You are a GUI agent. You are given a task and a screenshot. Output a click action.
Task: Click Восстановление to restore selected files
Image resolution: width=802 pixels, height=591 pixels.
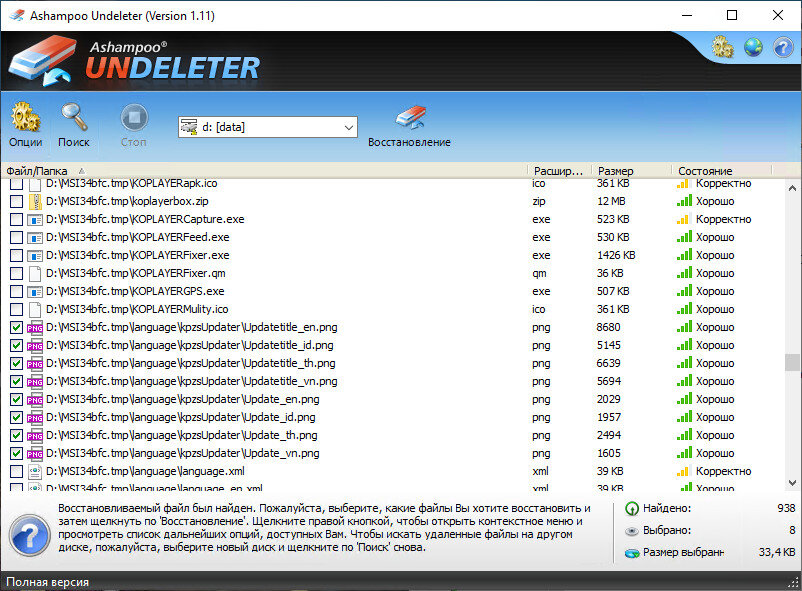pyautogui.click(x=409, y=126)
